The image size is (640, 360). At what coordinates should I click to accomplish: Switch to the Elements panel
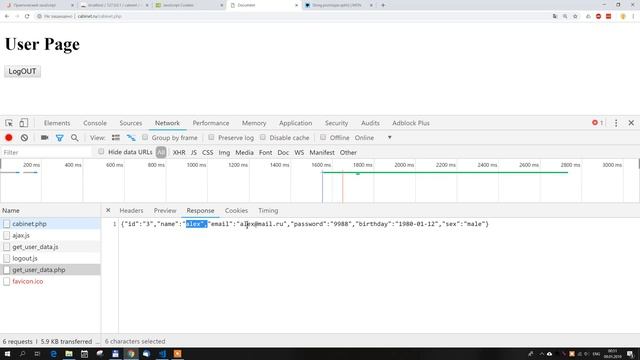click(x=57, y=123)
